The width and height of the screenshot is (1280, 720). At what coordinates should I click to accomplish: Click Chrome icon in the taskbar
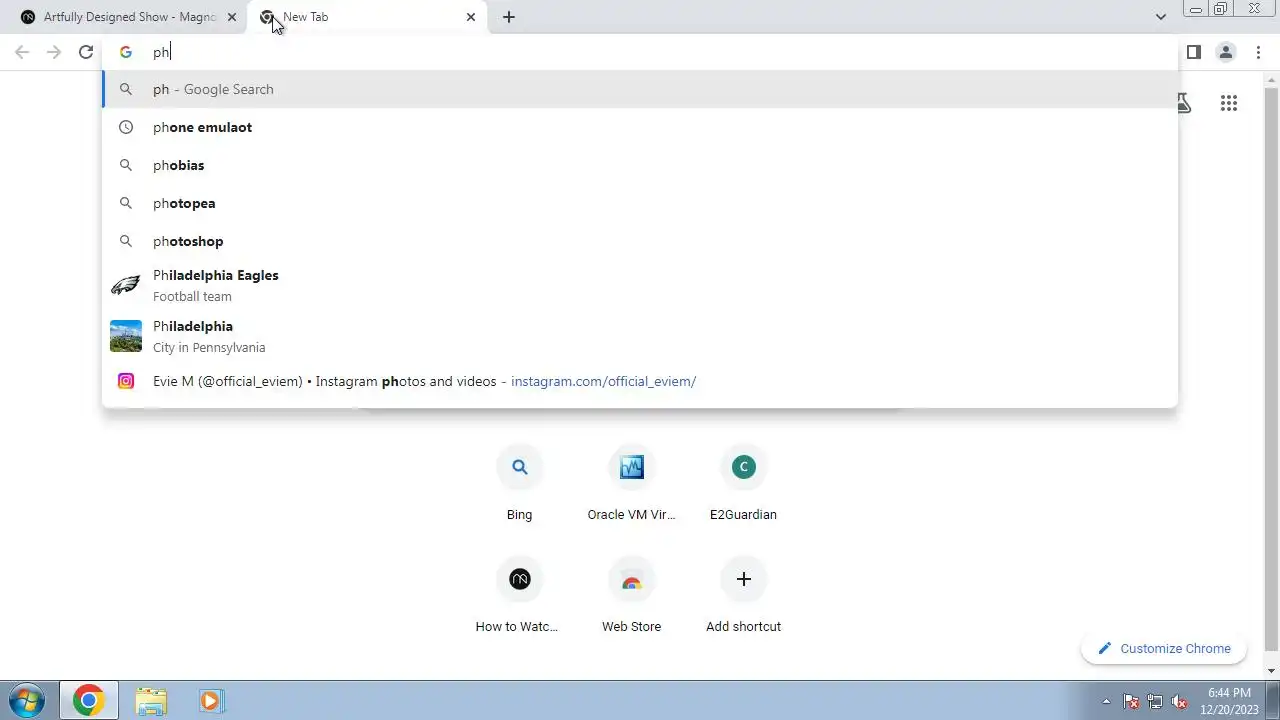point(88,701)
